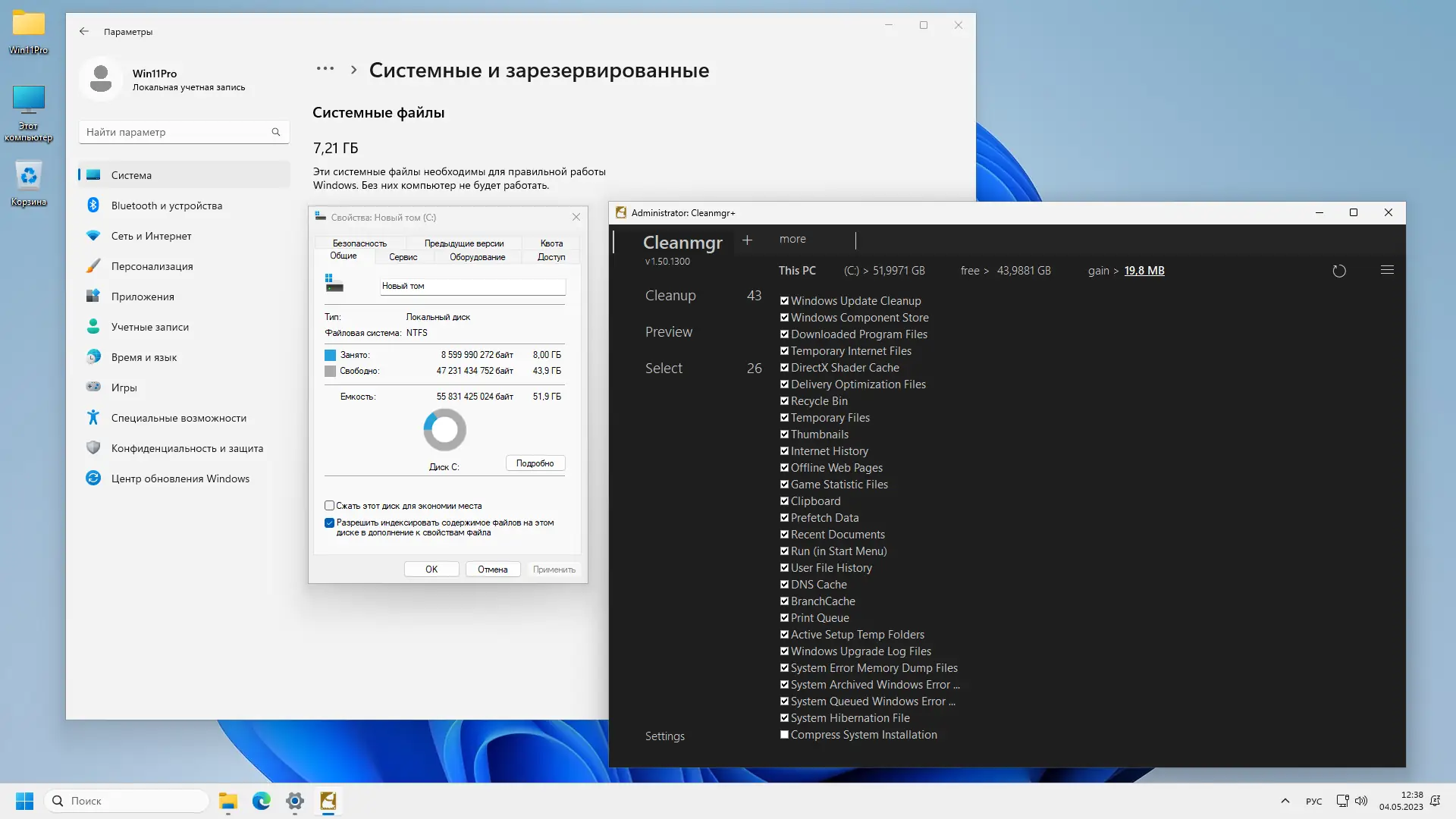The height and width of the screenshot is (819, 1456).
Task: Open the more menu in Cleanmgr+
Action: pos(792,239)
